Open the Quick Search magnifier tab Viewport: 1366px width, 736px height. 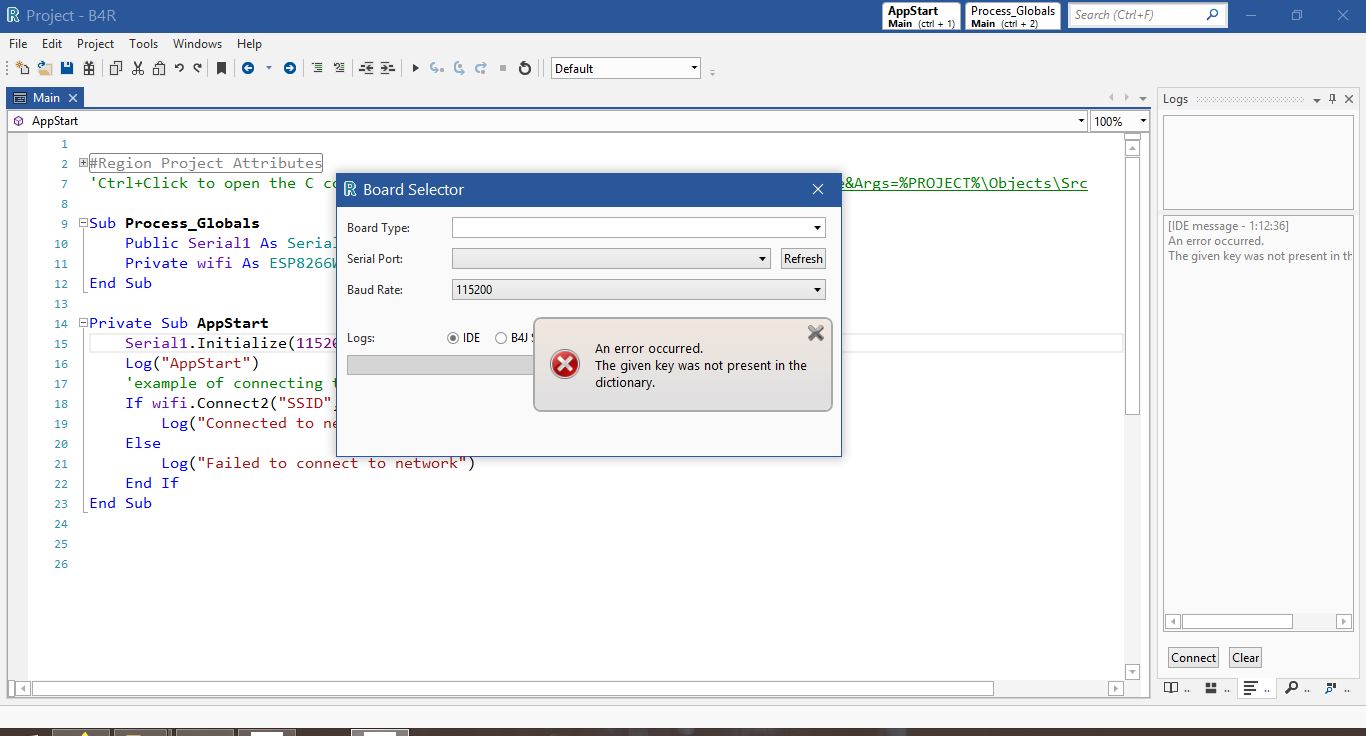(1294, 688)
